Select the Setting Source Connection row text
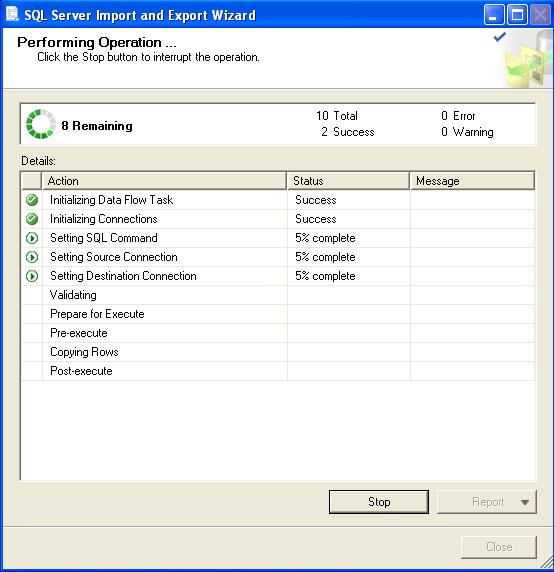Viewport: 554px width, 572px height. tap(114, 257)
